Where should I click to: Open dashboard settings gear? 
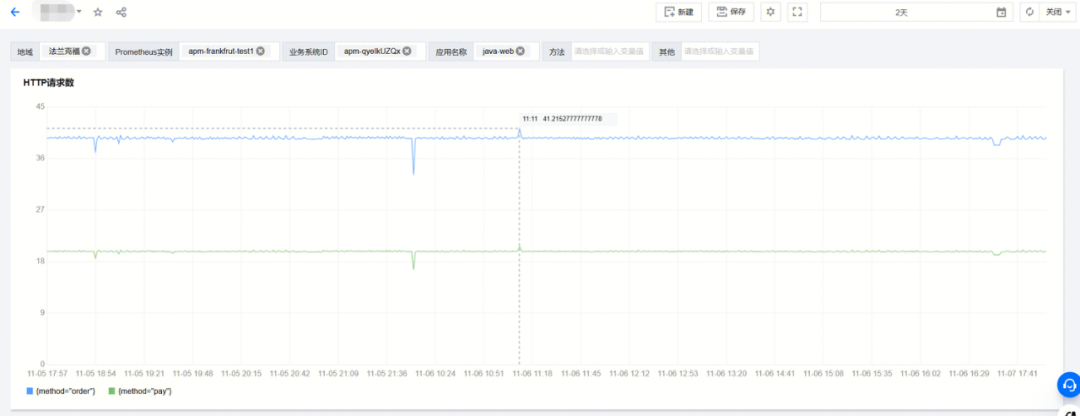[x=771, y=12]
